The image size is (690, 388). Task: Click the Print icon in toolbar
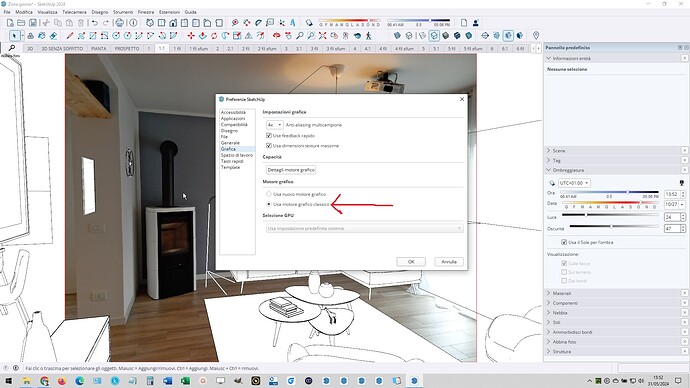[119, 23]
